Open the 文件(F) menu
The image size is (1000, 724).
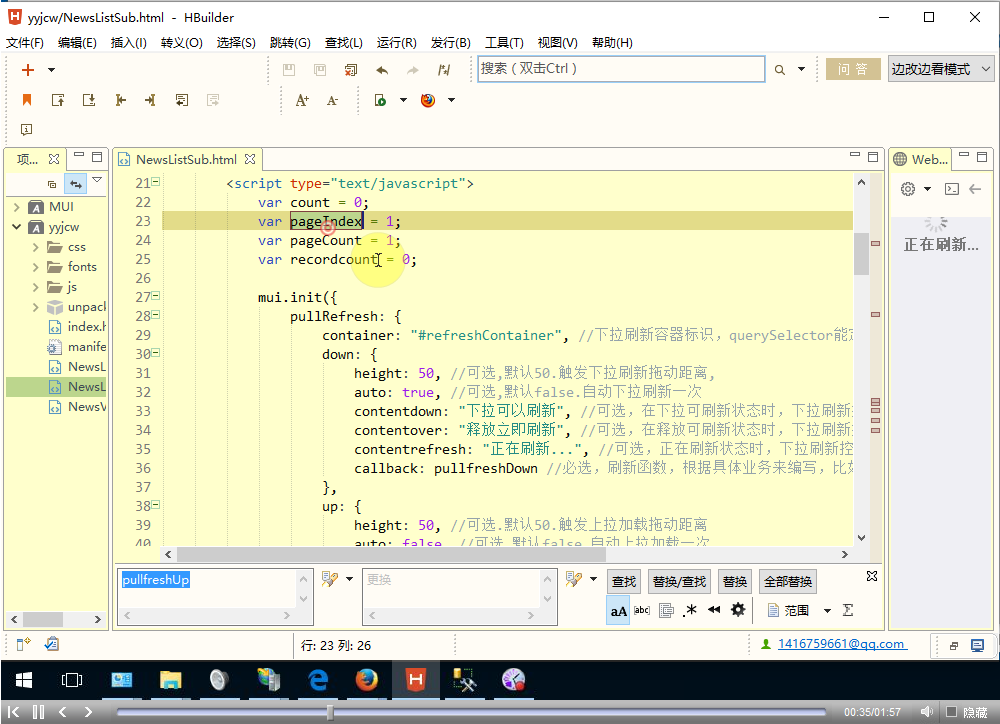(25, 43)
